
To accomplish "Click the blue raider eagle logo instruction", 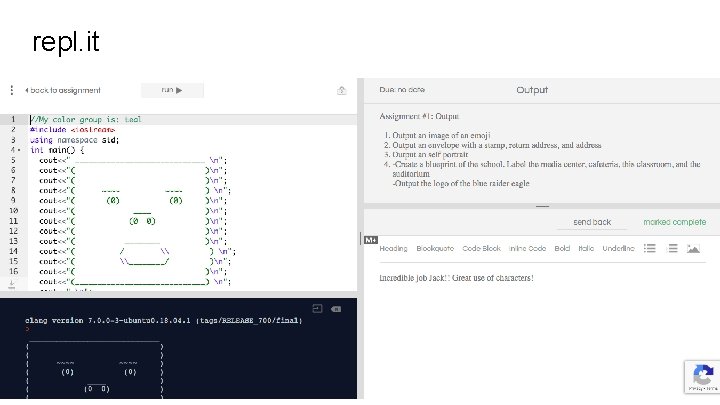I will coord(461,183).
